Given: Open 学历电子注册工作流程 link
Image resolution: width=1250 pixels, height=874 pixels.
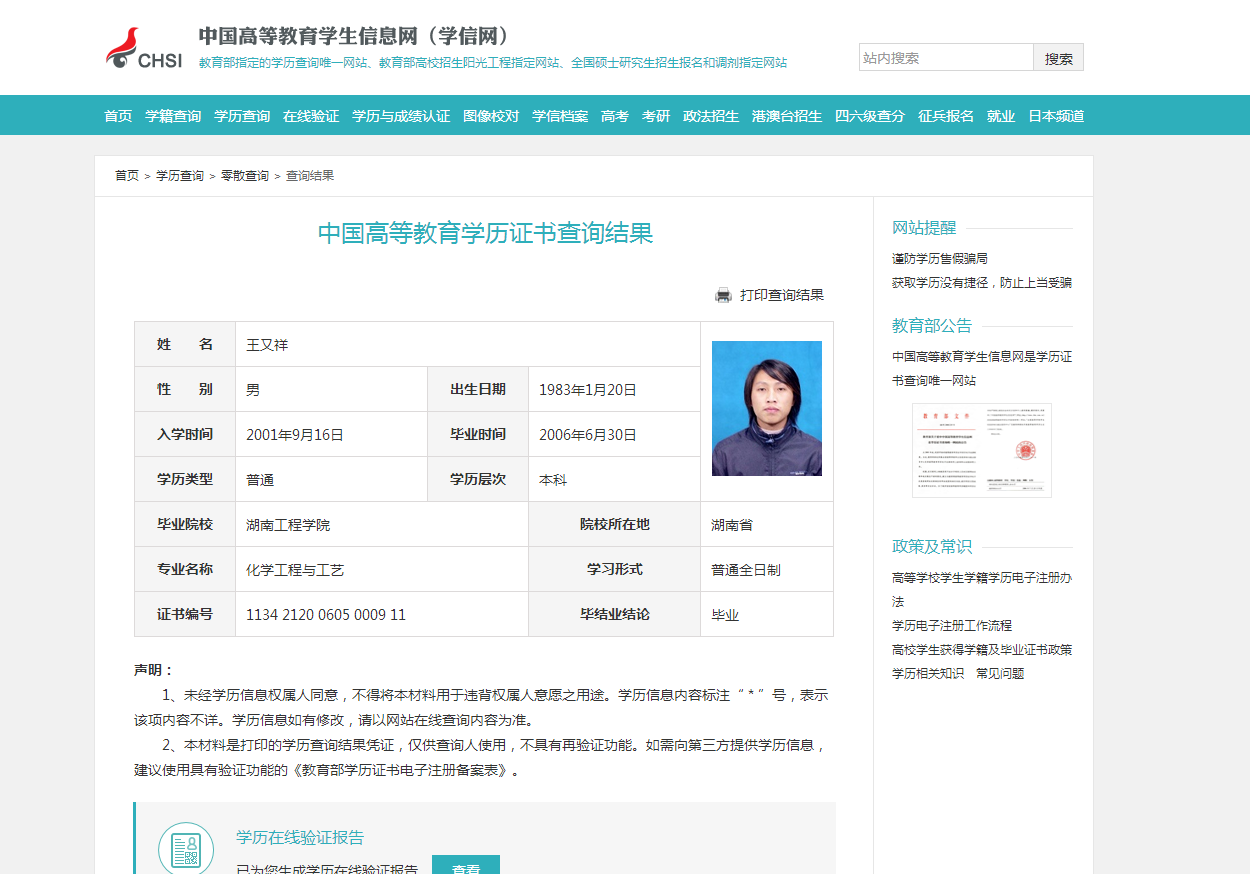Looking at the screenshot, I should click(952, 626).
